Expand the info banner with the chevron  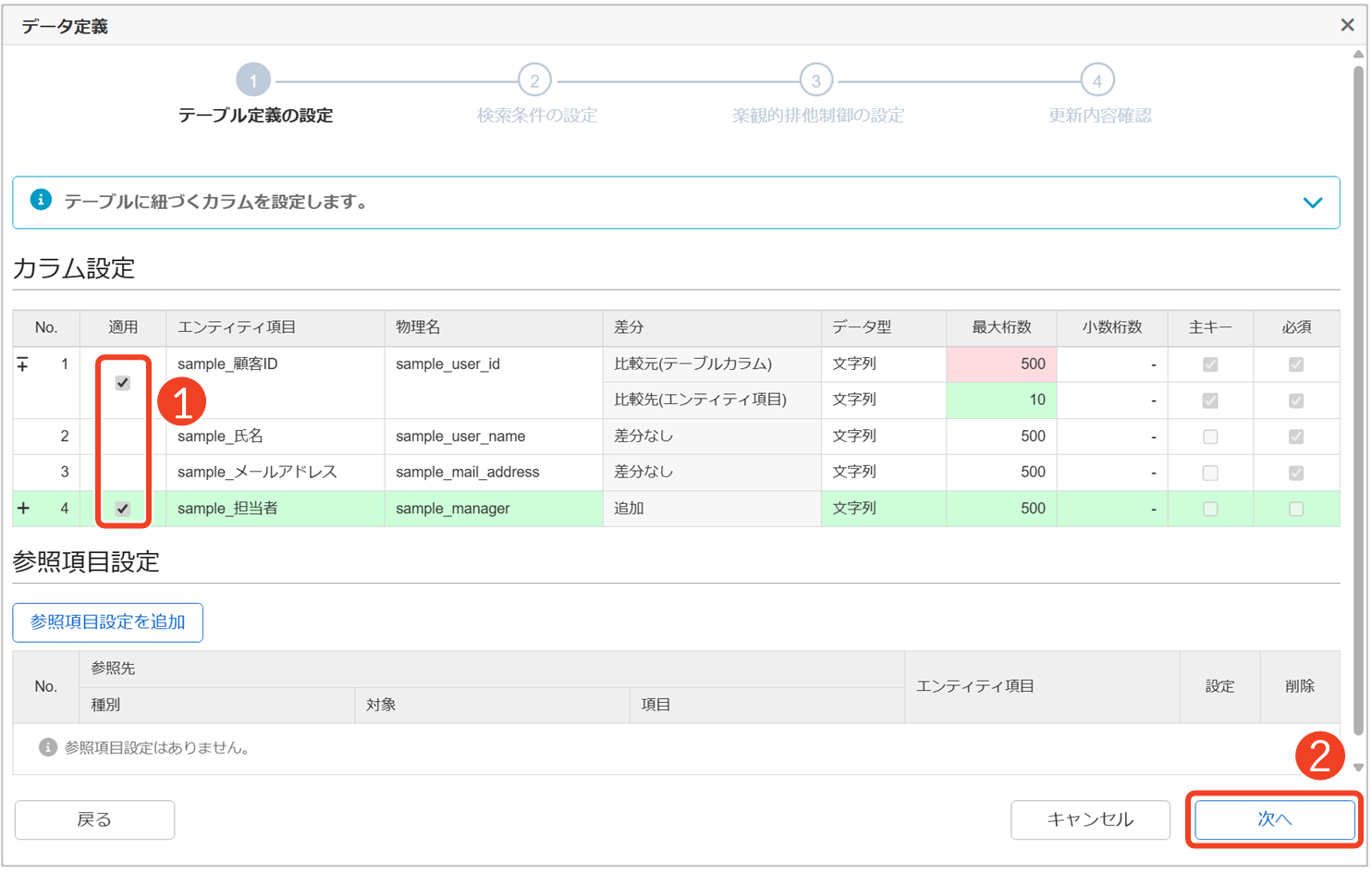pos(1312,203)
